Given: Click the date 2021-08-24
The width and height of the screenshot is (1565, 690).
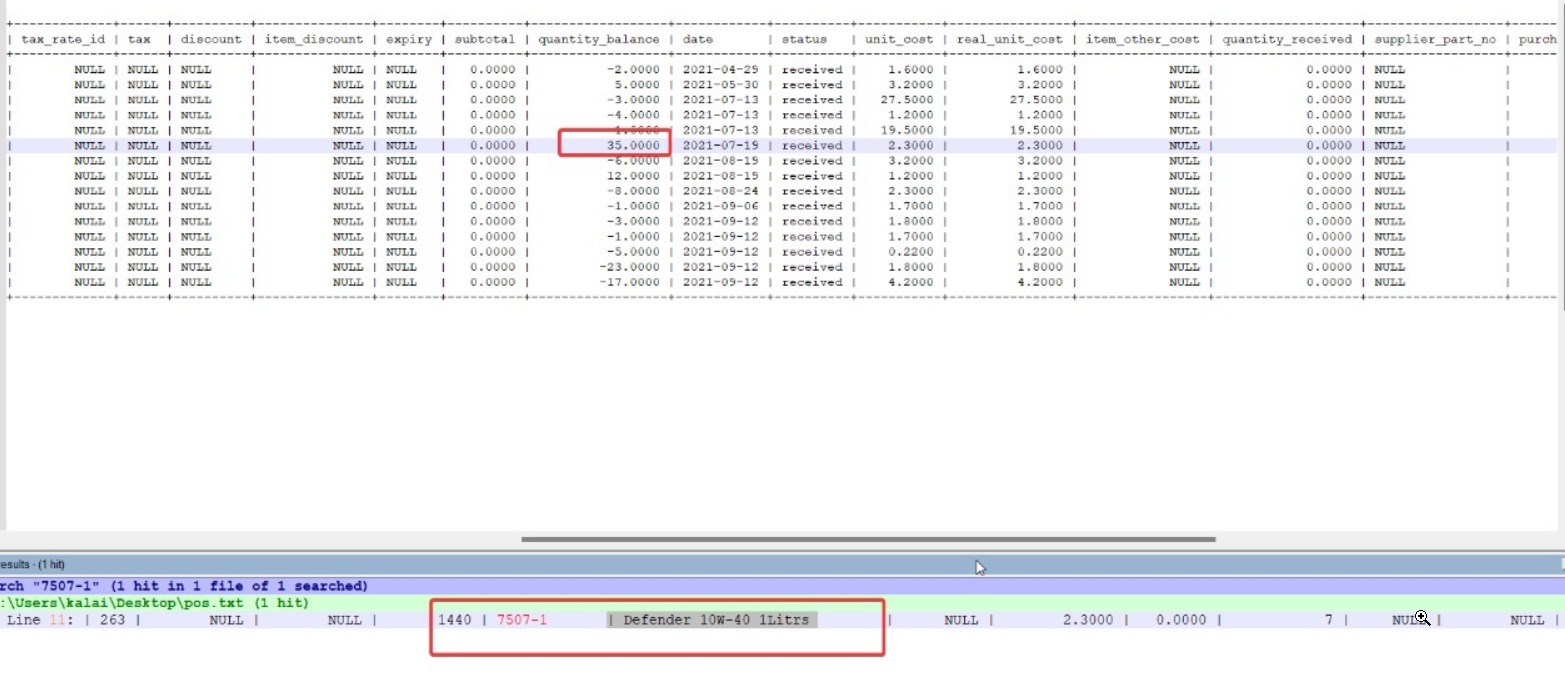Looking at the screenshot, I should [720, 191].
